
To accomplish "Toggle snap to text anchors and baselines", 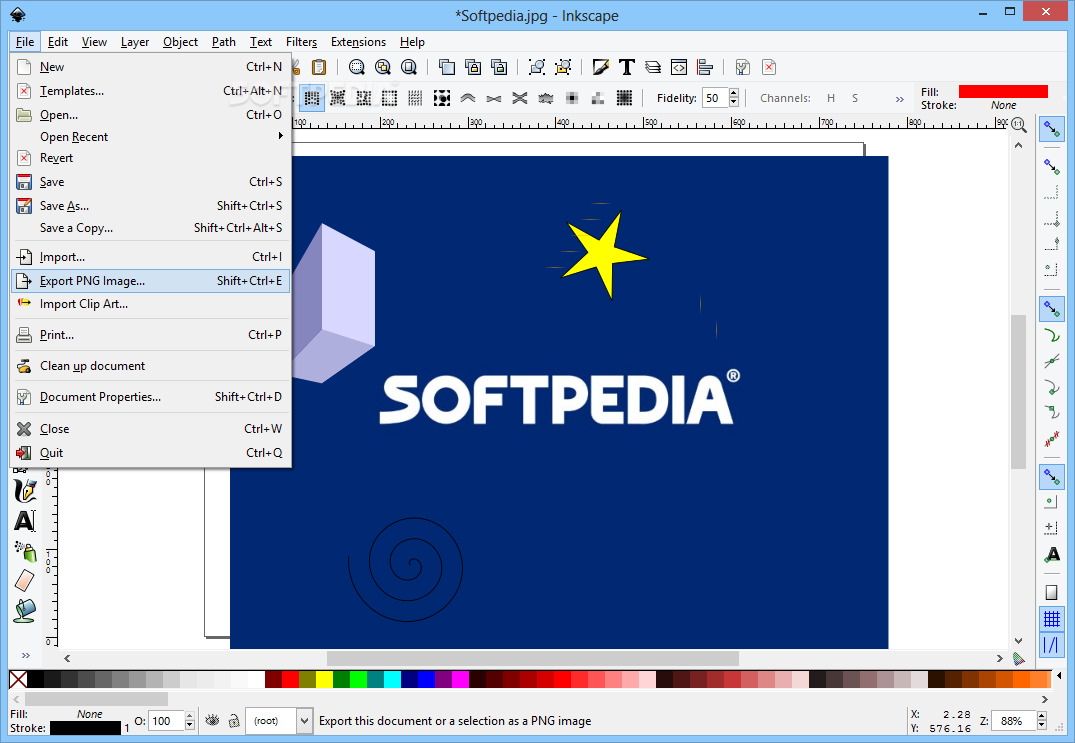I will (x=1052, y=555).
